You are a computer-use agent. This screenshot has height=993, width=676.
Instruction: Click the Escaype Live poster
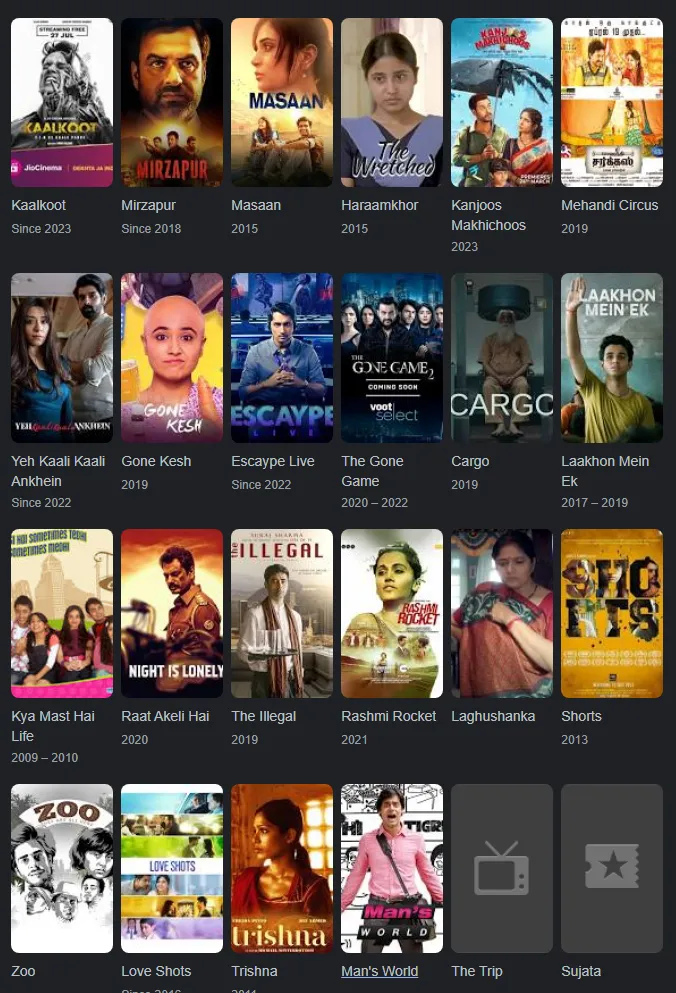[x=282, y=358]
